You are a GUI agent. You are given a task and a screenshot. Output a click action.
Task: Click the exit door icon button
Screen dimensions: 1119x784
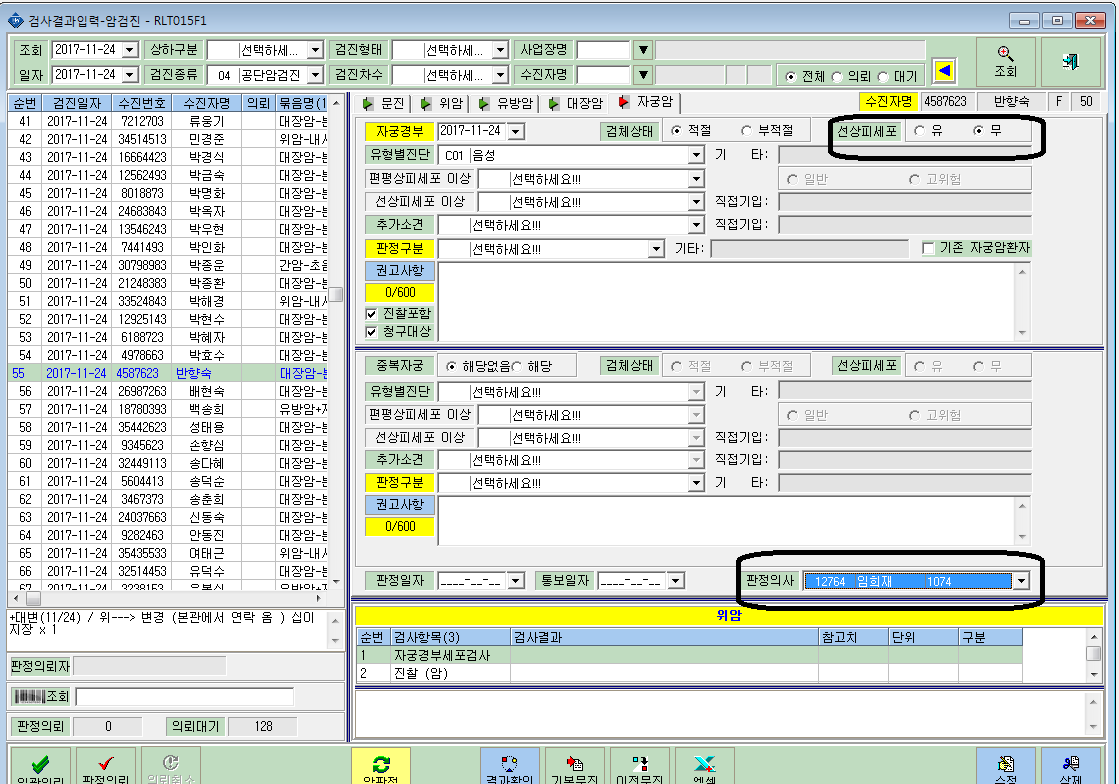1071,61
